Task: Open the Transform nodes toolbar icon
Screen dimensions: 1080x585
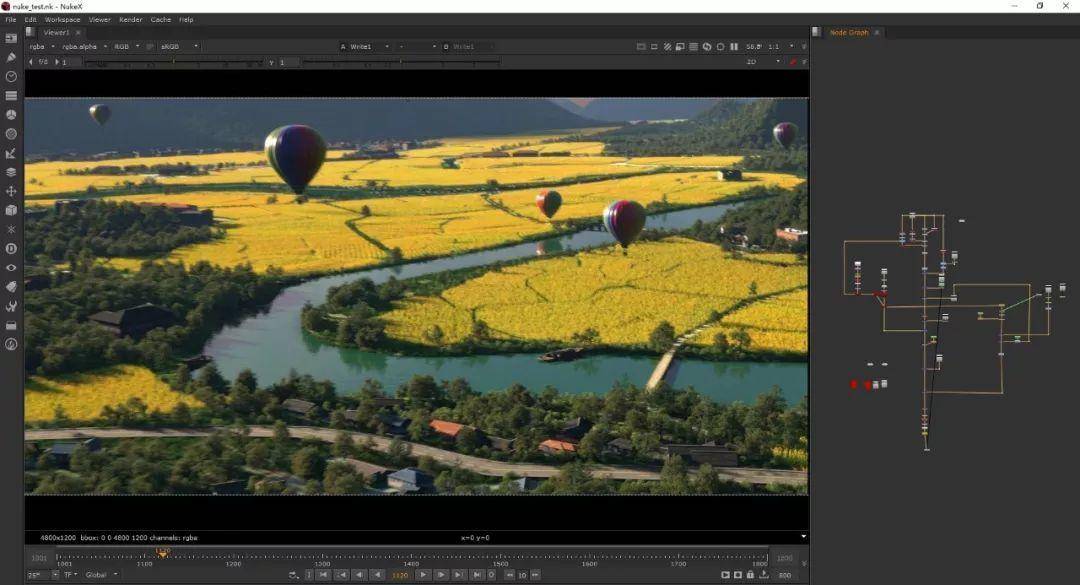Action: [x=11, y=191]
